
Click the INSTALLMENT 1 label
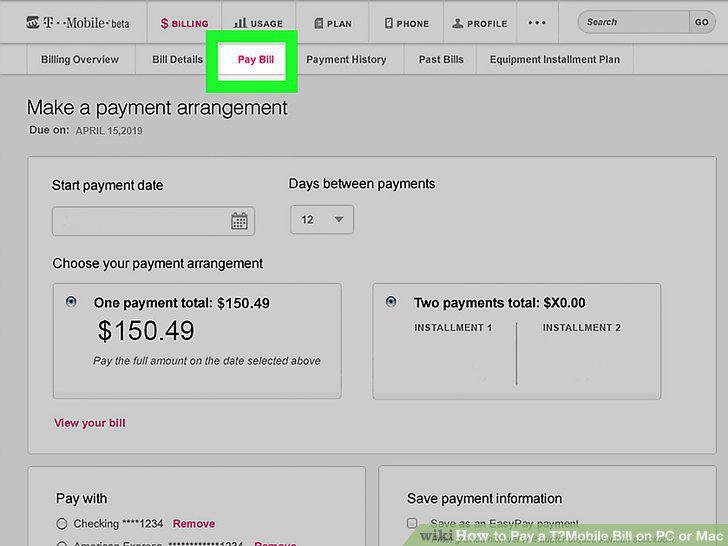(x=453, y=328)
